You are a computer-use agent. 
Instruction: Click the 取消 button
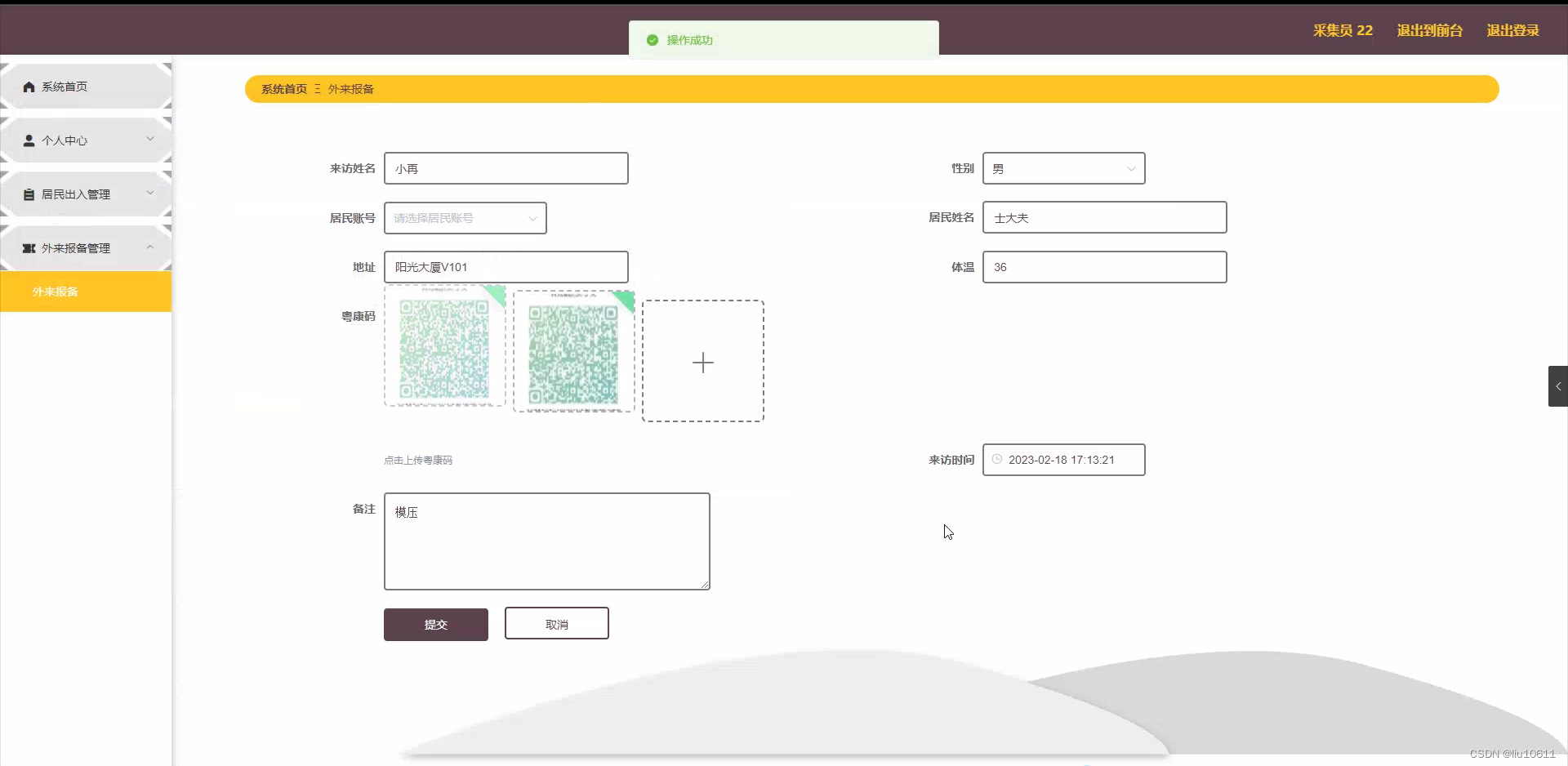click(x=557, y=624)
